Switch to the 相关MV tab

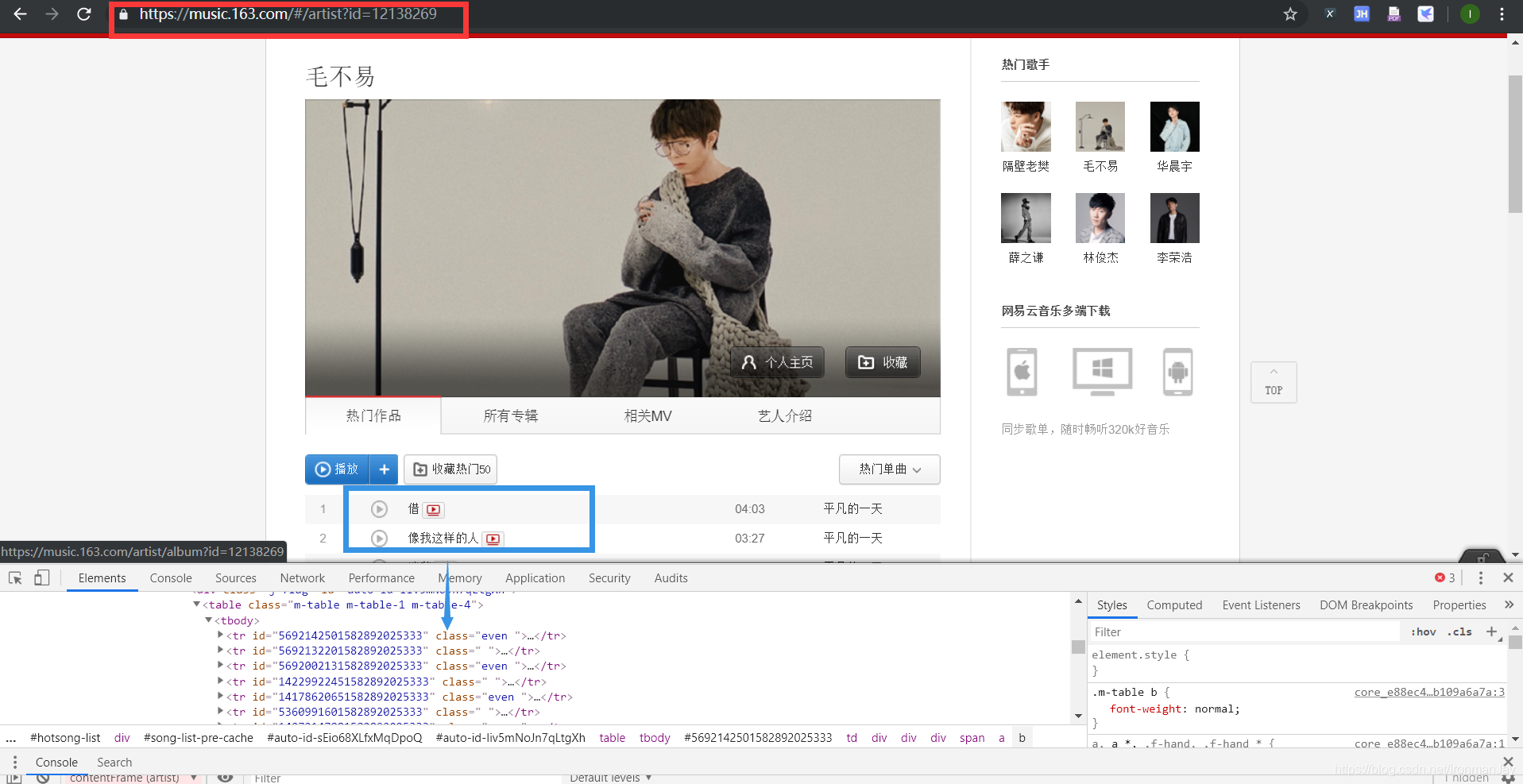[647, 415]
